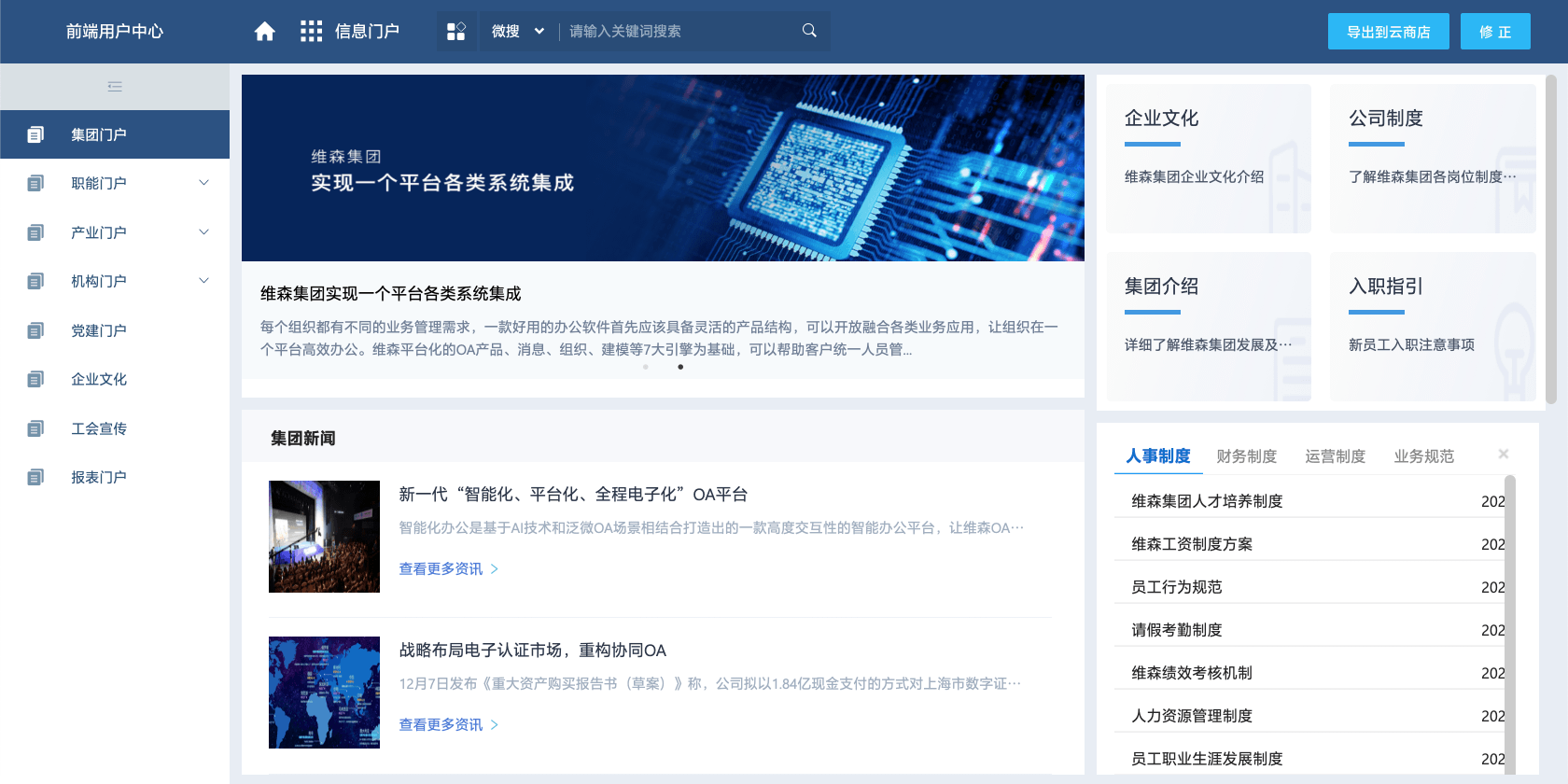
Task: Click the 修正 button
Action: [1495, 32]
